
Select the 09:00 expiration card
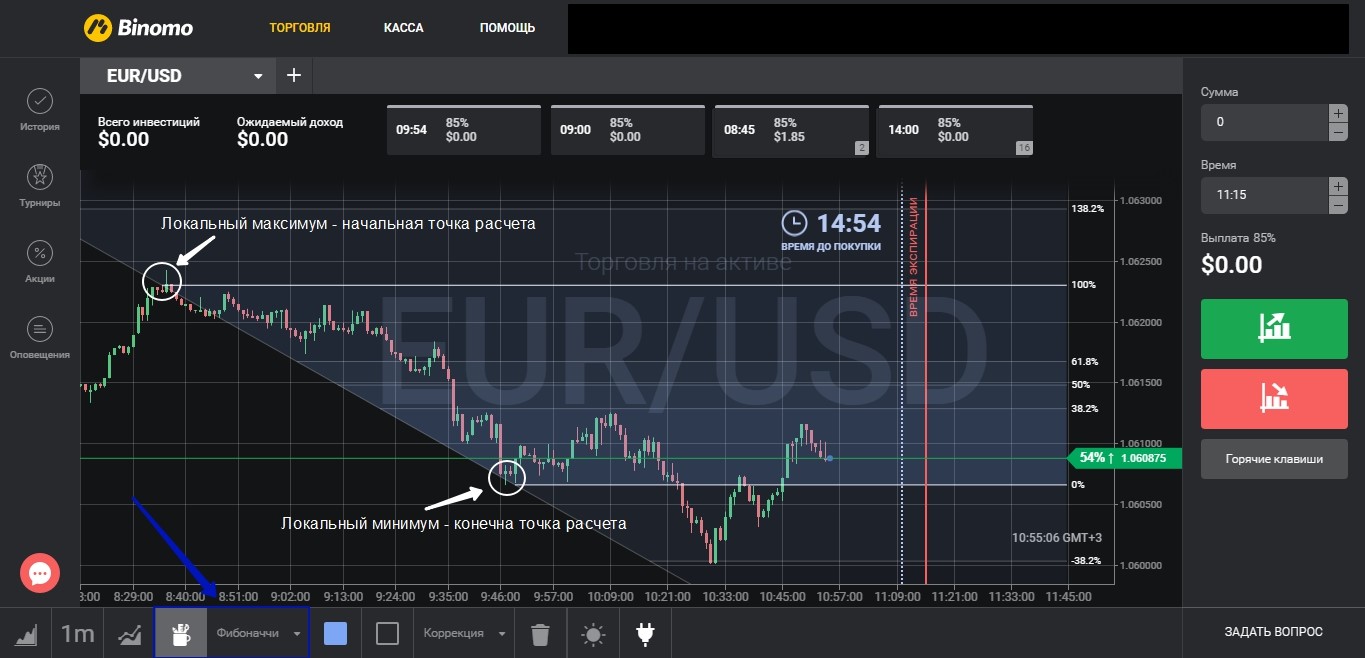tap(628, 130)
